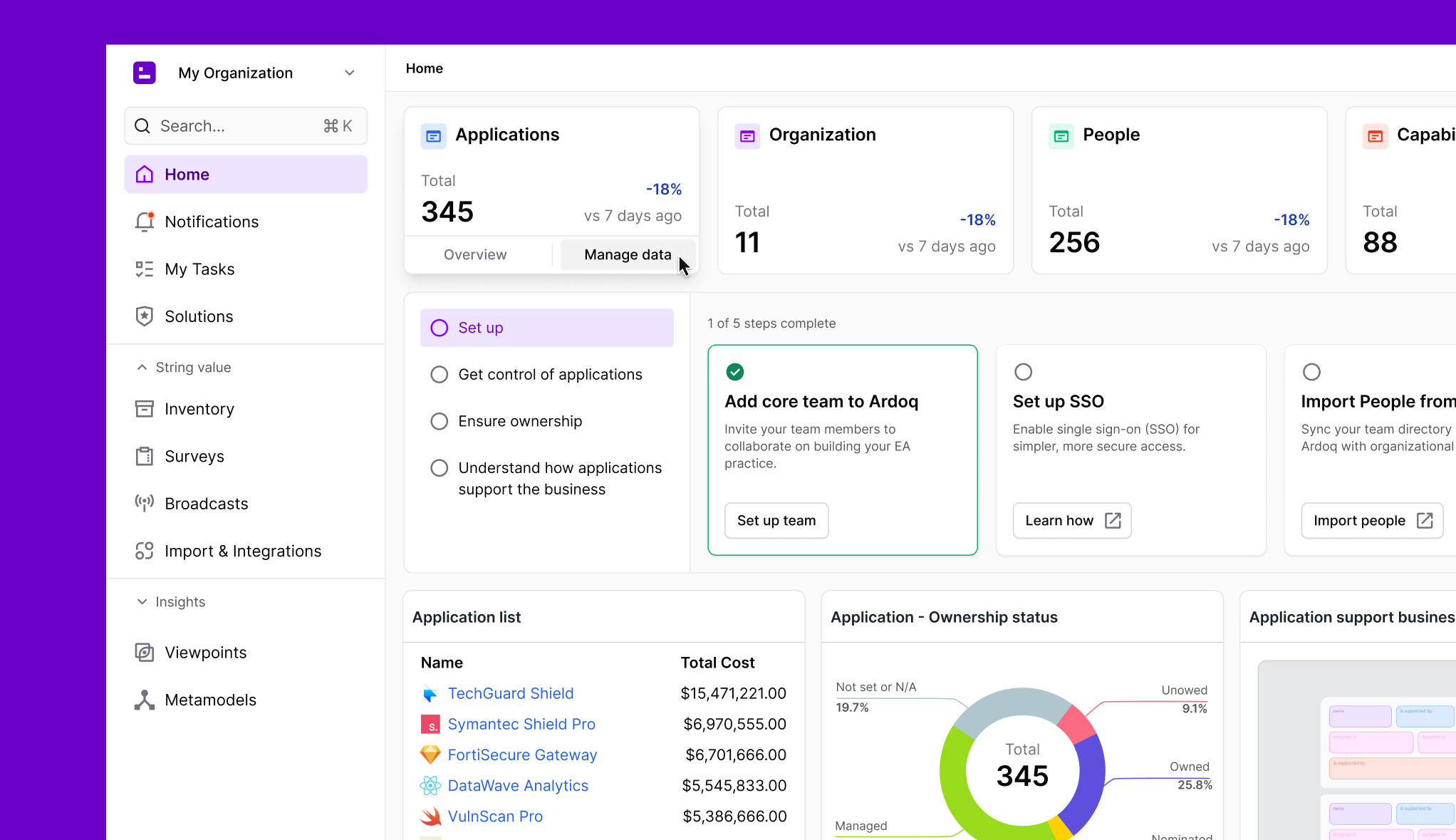
Task: Select the 'Set up SSO' step circle
Action: tap(1023, 371)
